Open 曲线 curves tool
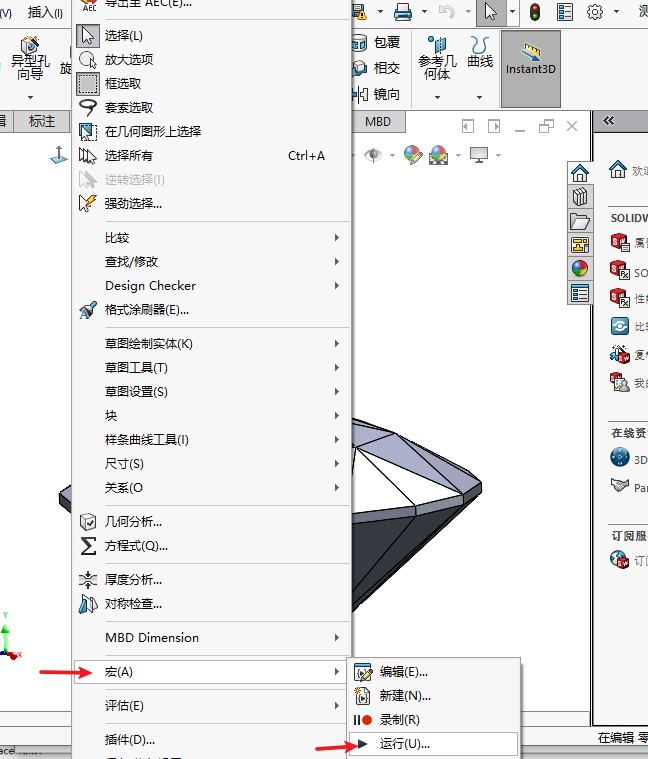Image resolution: width=648 pixels, height=759 pixels. [x=480, y=53]
